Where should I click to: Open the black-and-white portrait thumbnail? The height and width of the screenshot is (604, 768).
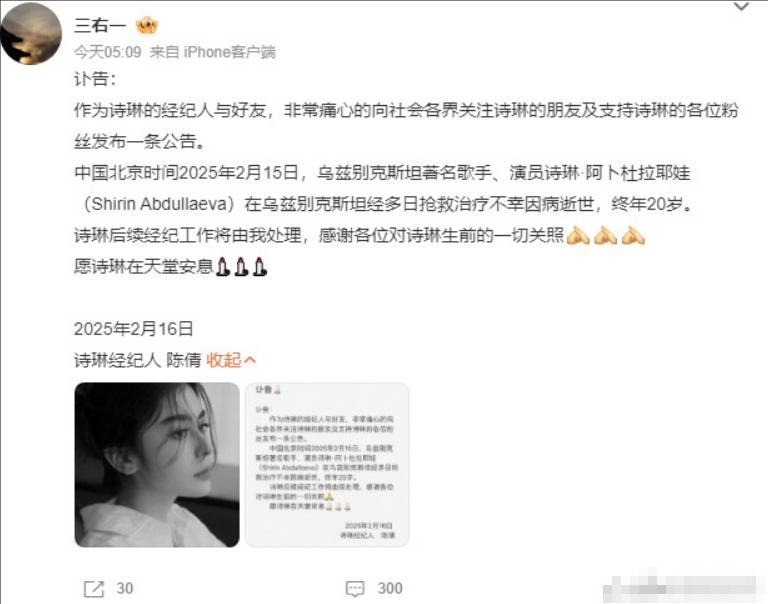coord(157,464)
